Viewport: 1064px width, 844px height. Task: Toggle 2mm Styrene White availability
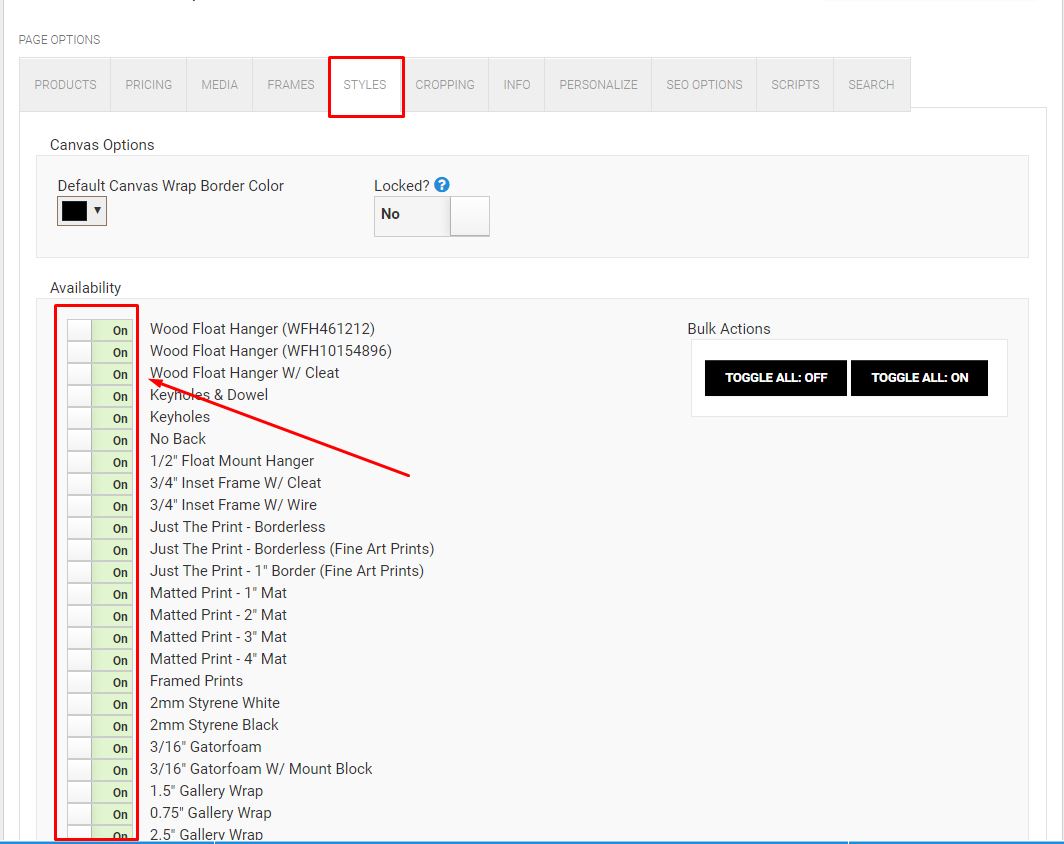100,704
